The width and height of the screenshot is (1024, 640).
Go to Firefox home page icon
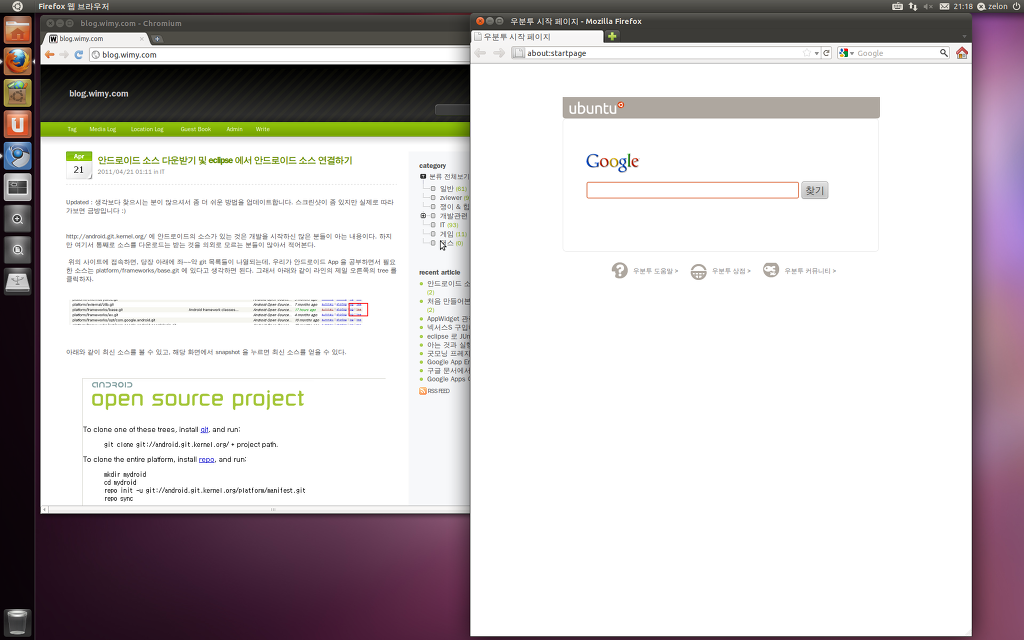(962, 53)
